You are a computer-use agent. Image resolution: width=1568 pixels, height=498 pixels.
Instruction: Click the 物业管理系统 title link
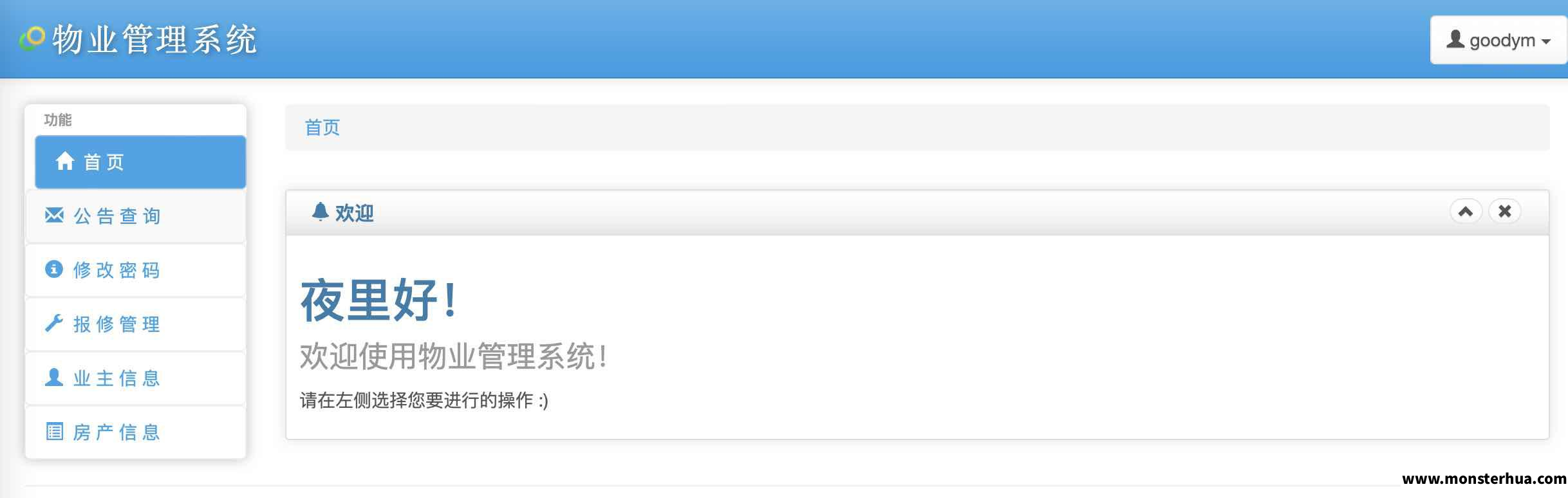pos(154,39)
